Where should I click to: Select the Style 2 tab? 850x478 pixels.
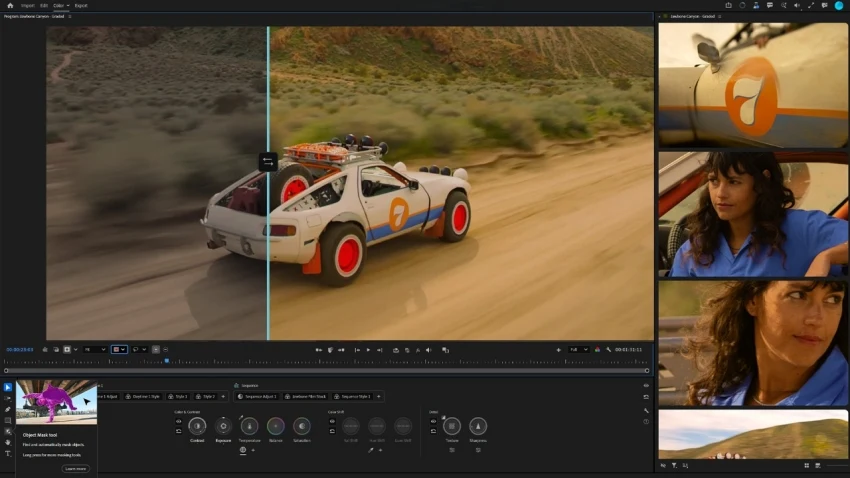(205, 397)
